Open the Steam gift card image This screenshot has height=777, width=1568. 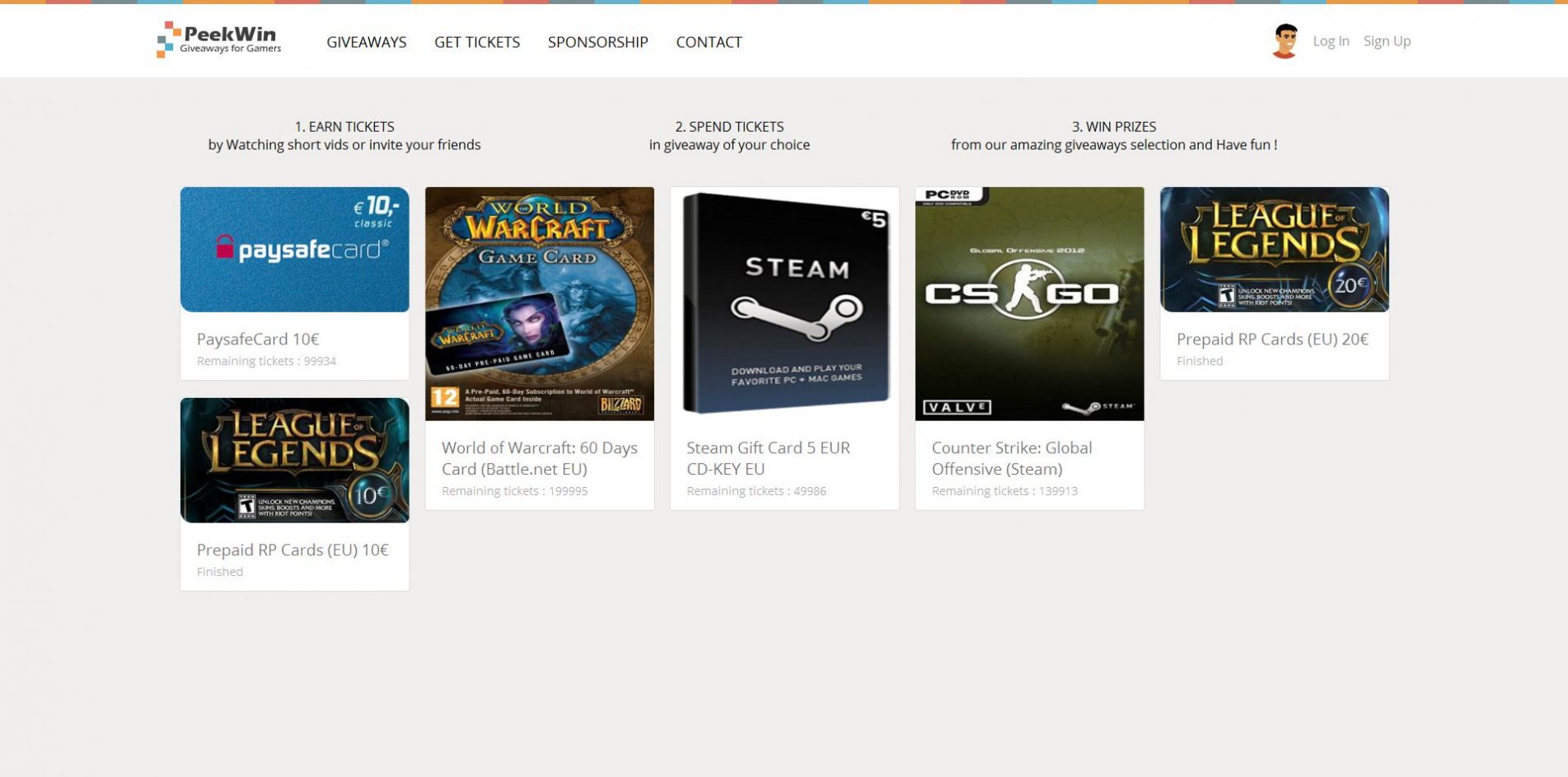(x=784, y=304)
